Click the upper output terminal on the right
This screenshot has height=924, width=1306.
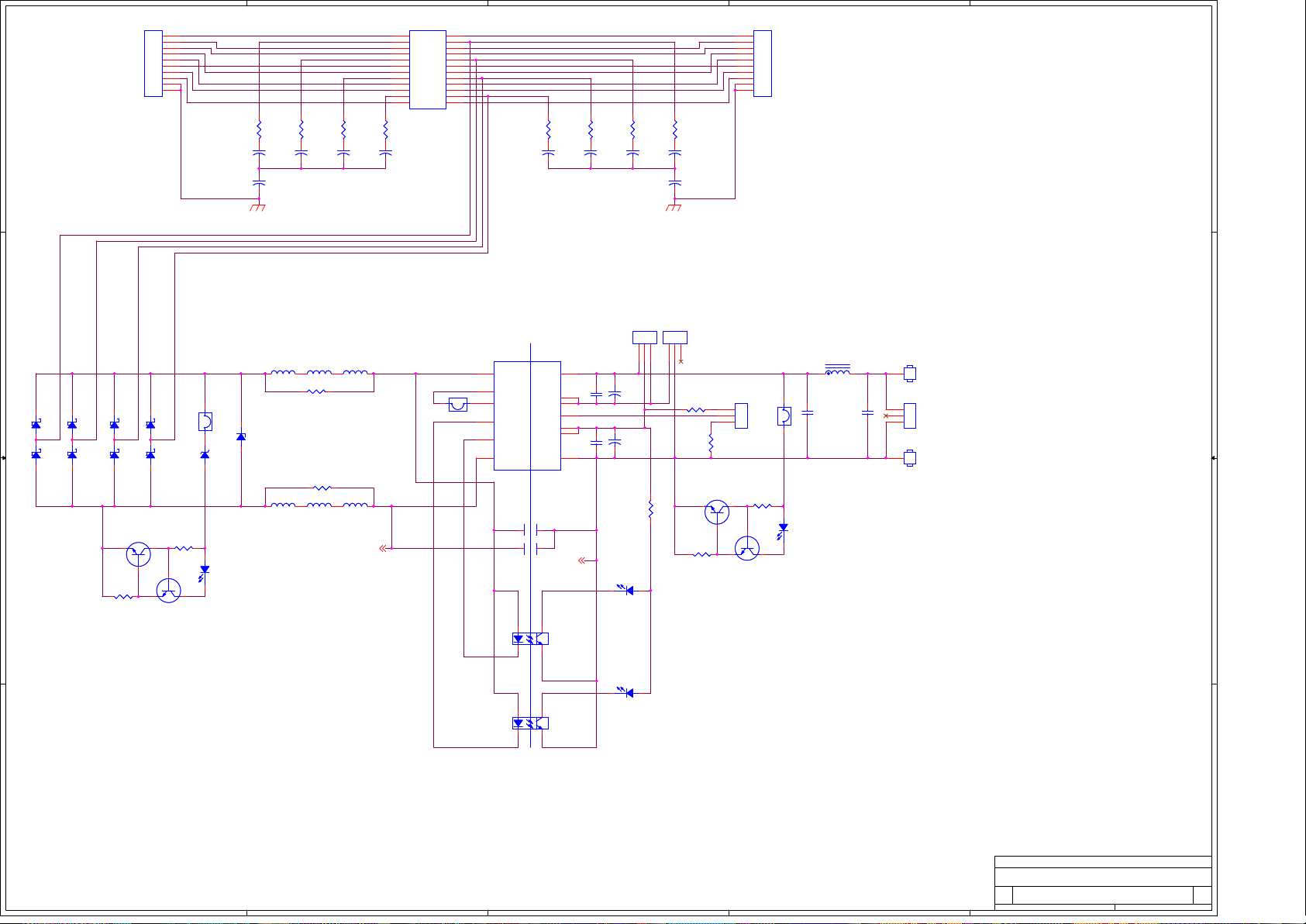[910, 374]
